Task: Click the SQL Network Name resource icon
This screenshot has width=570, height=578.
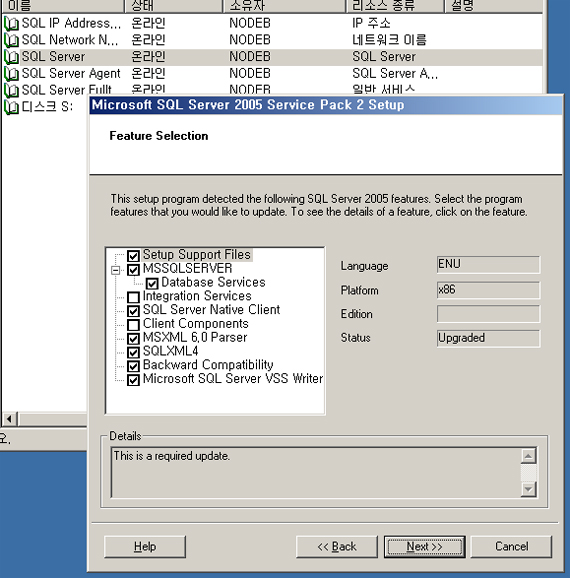Action: click(11, 40)
